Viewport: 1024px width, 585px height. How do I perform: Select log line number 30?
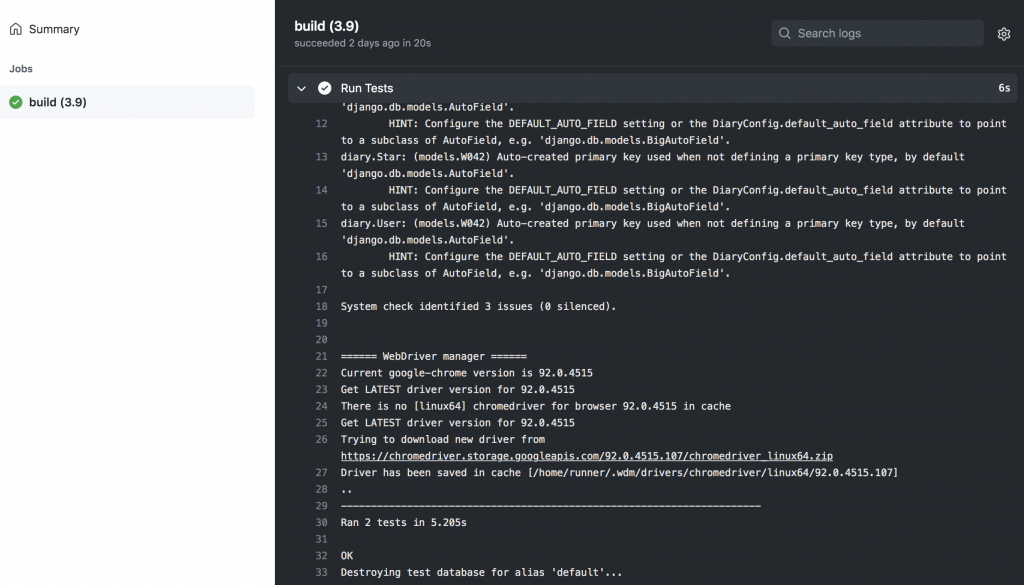[321, 522]
